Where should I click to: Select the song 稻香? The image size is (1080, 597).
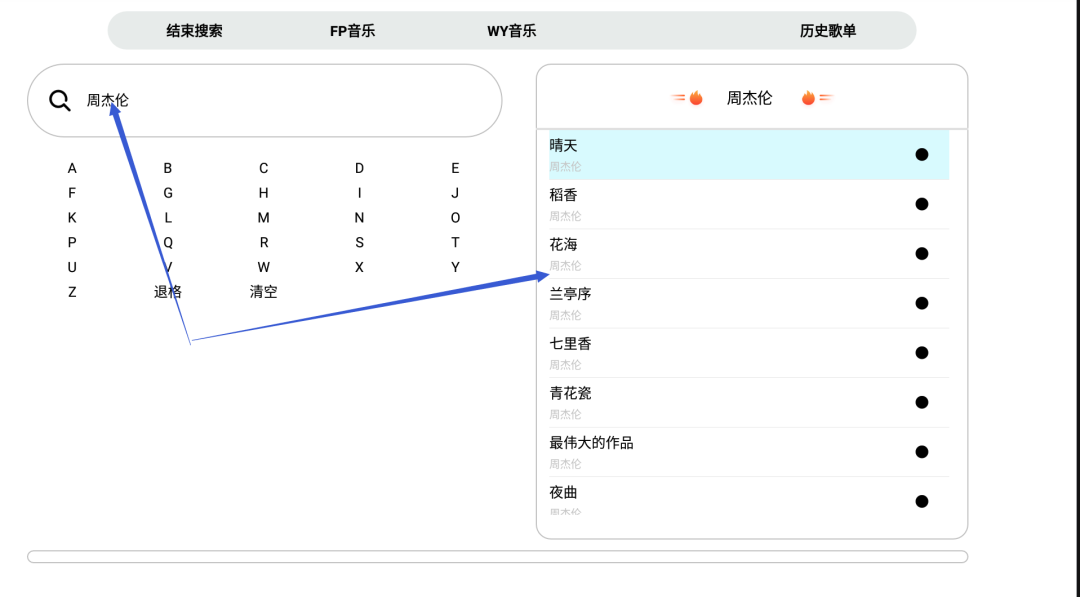click(x=749, y=205)
